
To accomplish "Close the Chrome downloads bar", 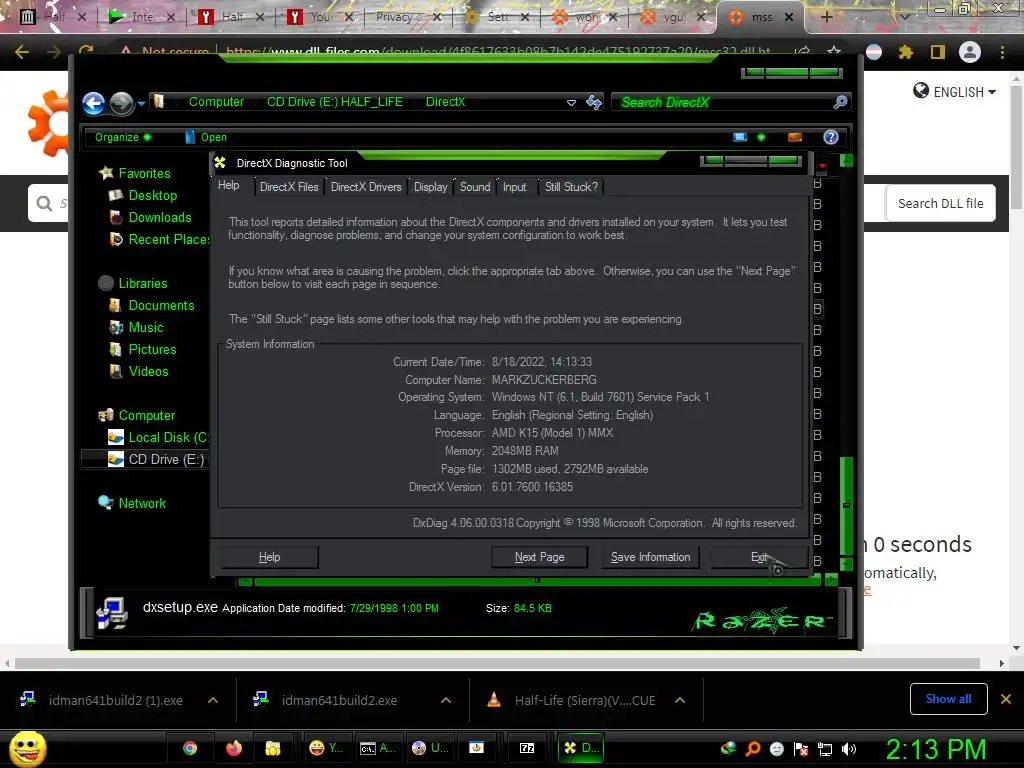I will coord(1006,699).
